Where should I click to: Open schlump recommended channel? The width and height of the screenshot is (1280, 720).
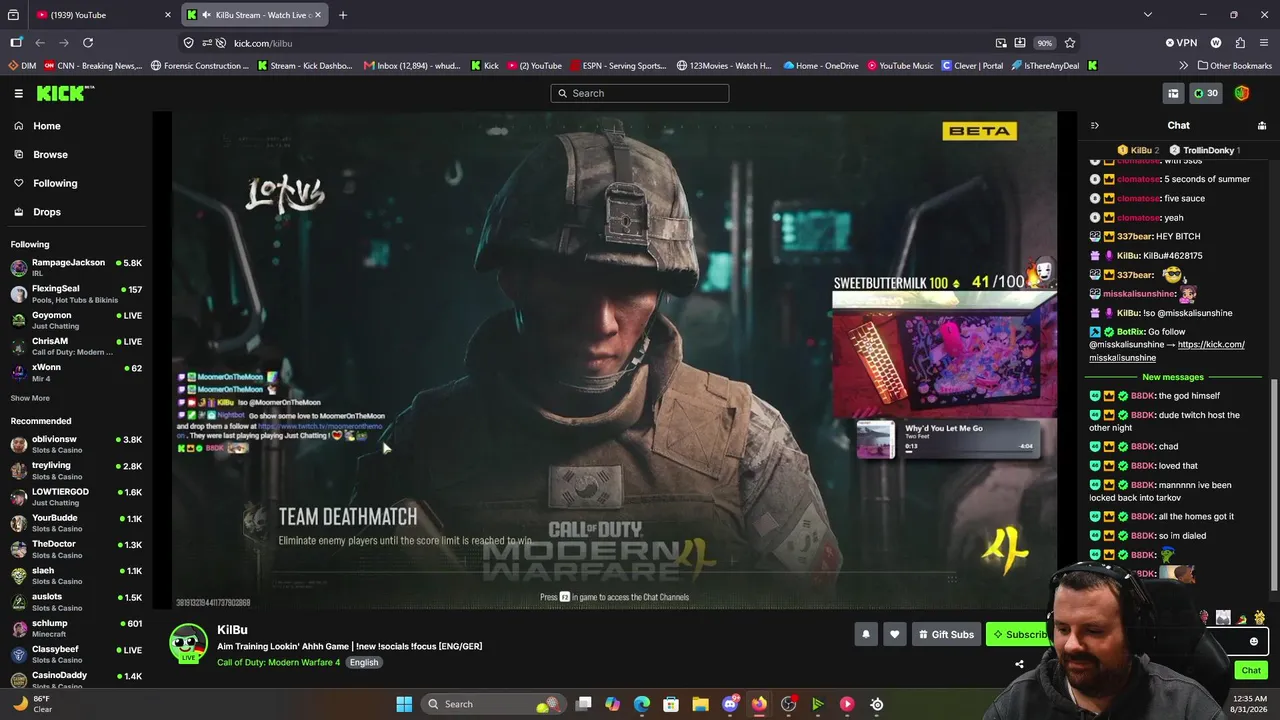pos(76,628)
